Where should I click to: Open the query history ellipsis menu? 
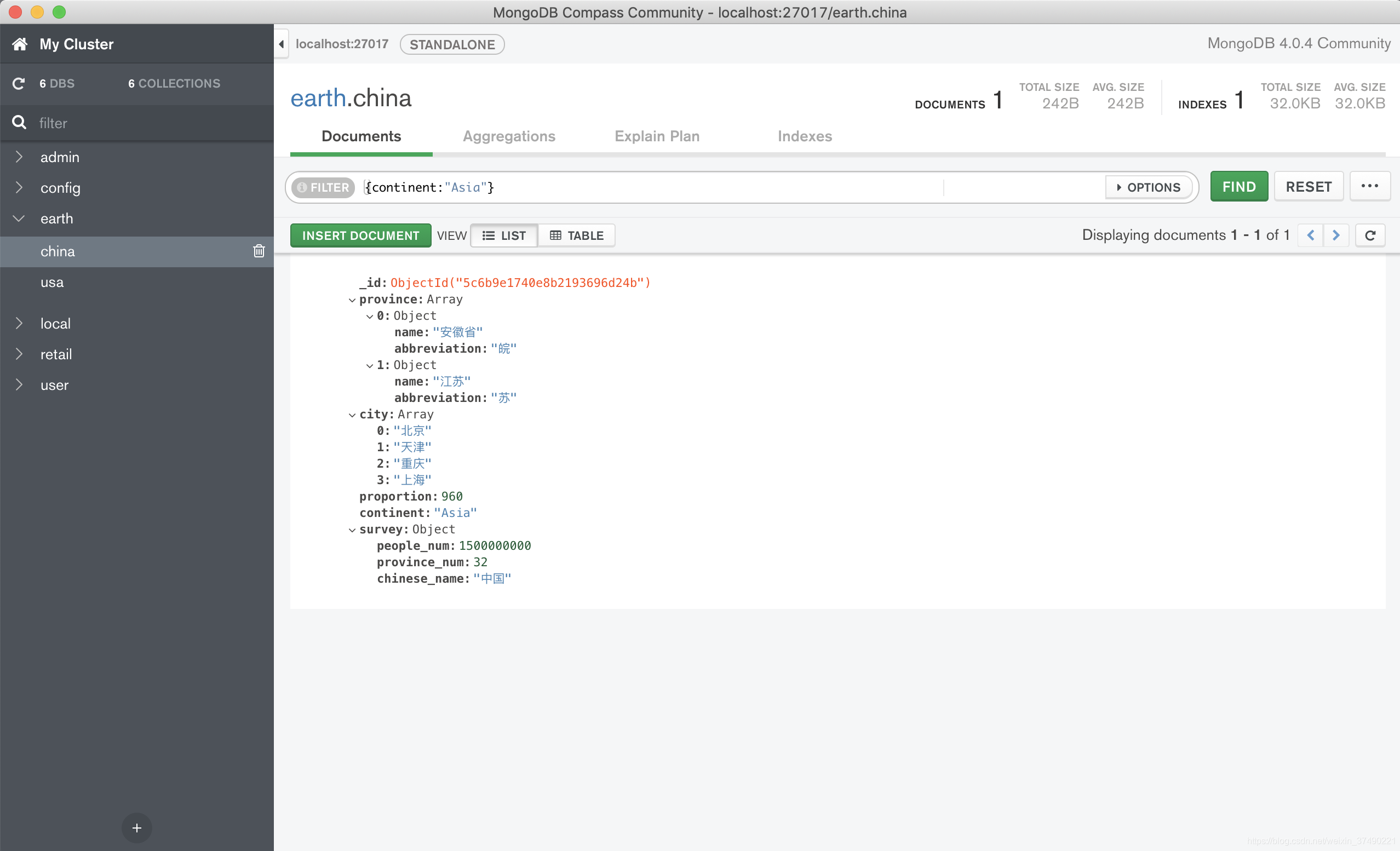(1369, 186)
